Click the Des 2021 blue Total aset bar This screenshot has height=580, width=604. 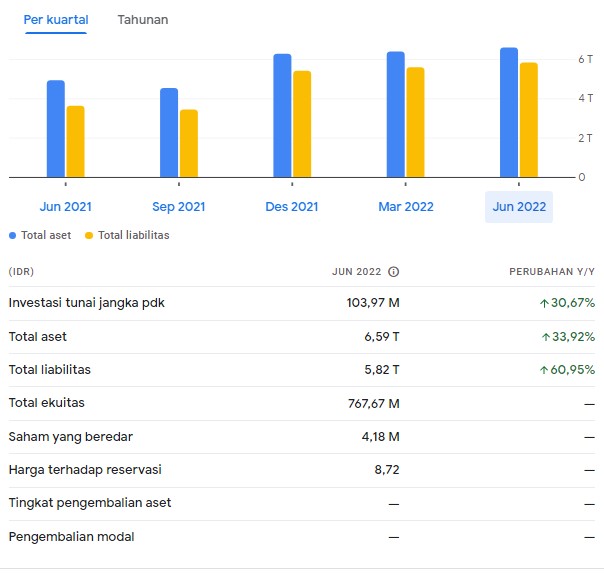[x=282, y=116]
